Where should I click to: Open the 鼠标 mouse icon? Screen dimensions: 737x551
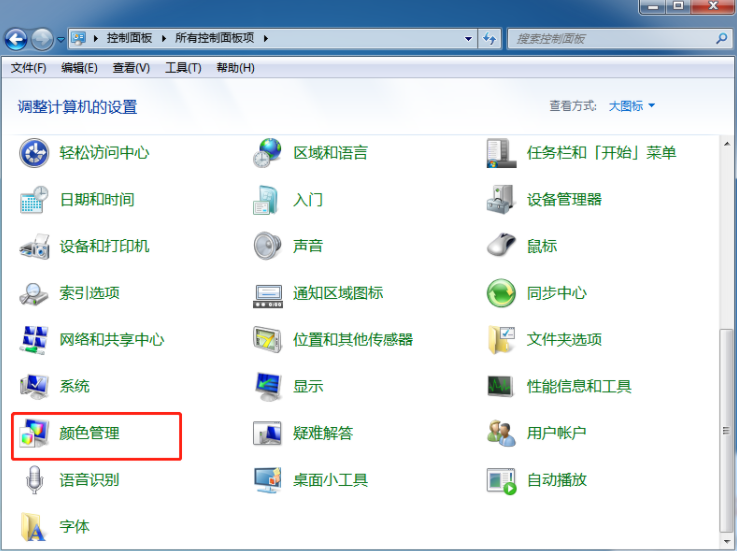click(x=501, y=246)
